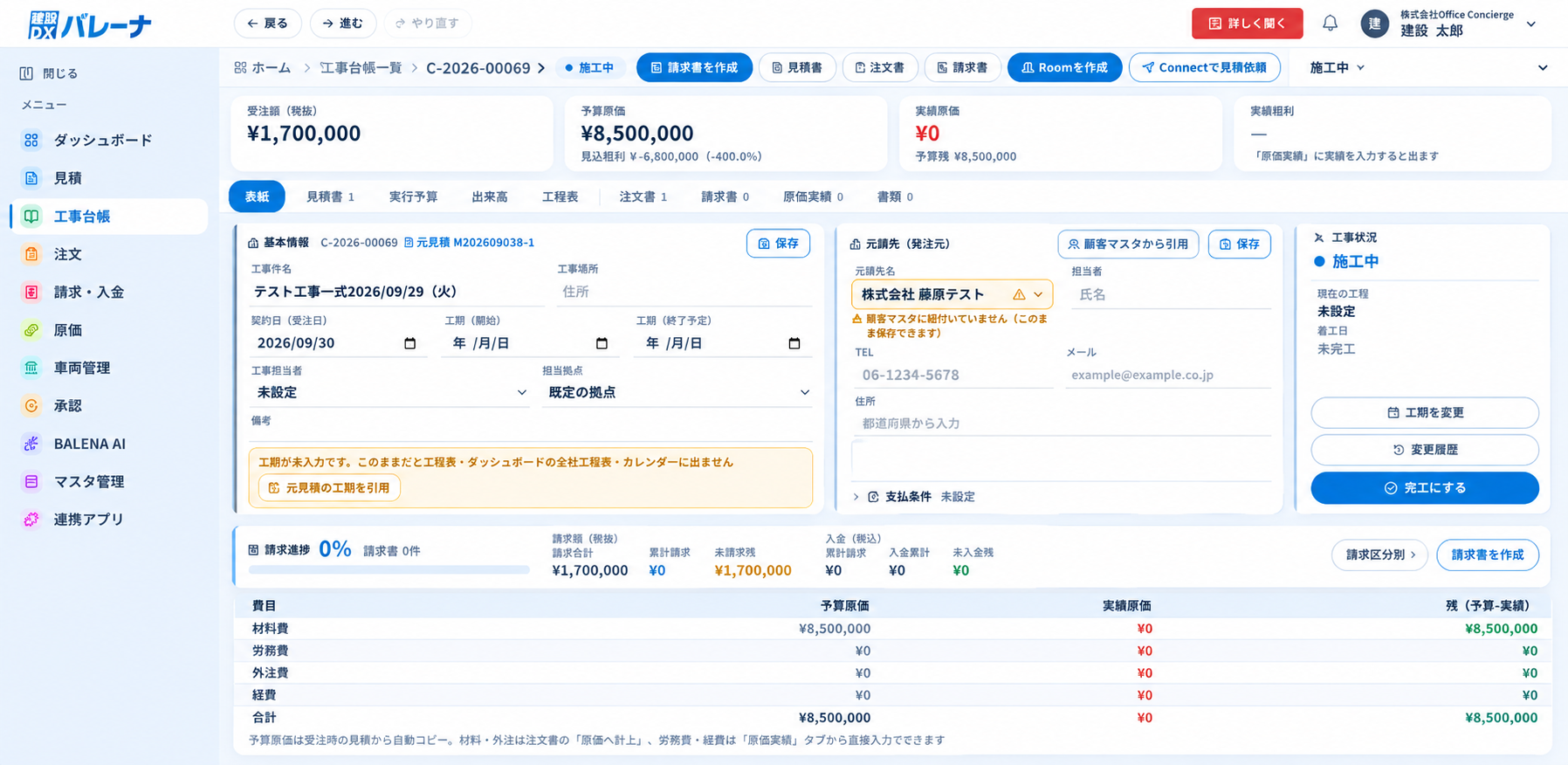Switch to the 原価実績 tab

click(x=813, y=197)
